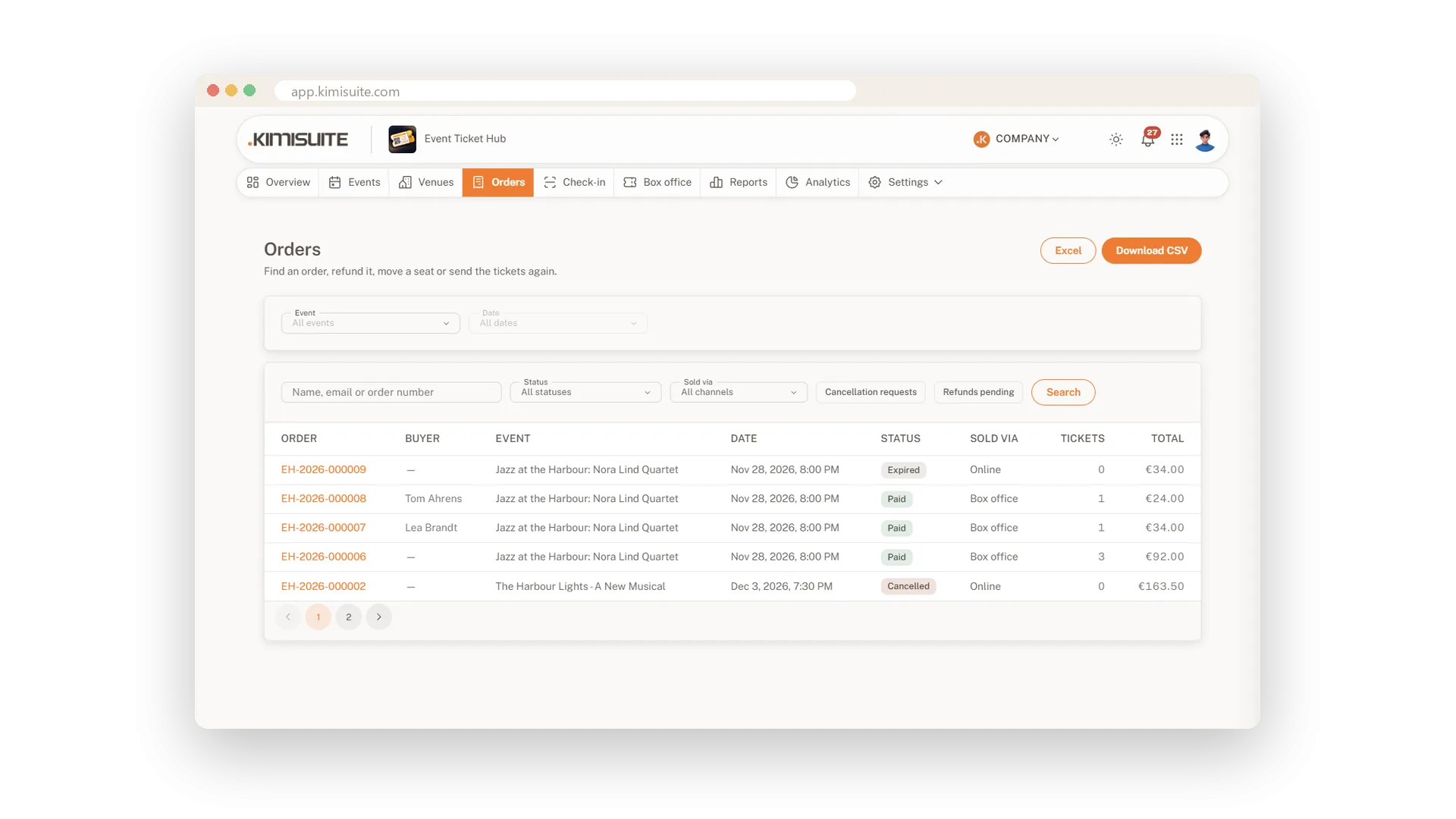This screenshot has height=819, width=1456.
Task: Open the Reports tab
Action: [x=739, y=183]
